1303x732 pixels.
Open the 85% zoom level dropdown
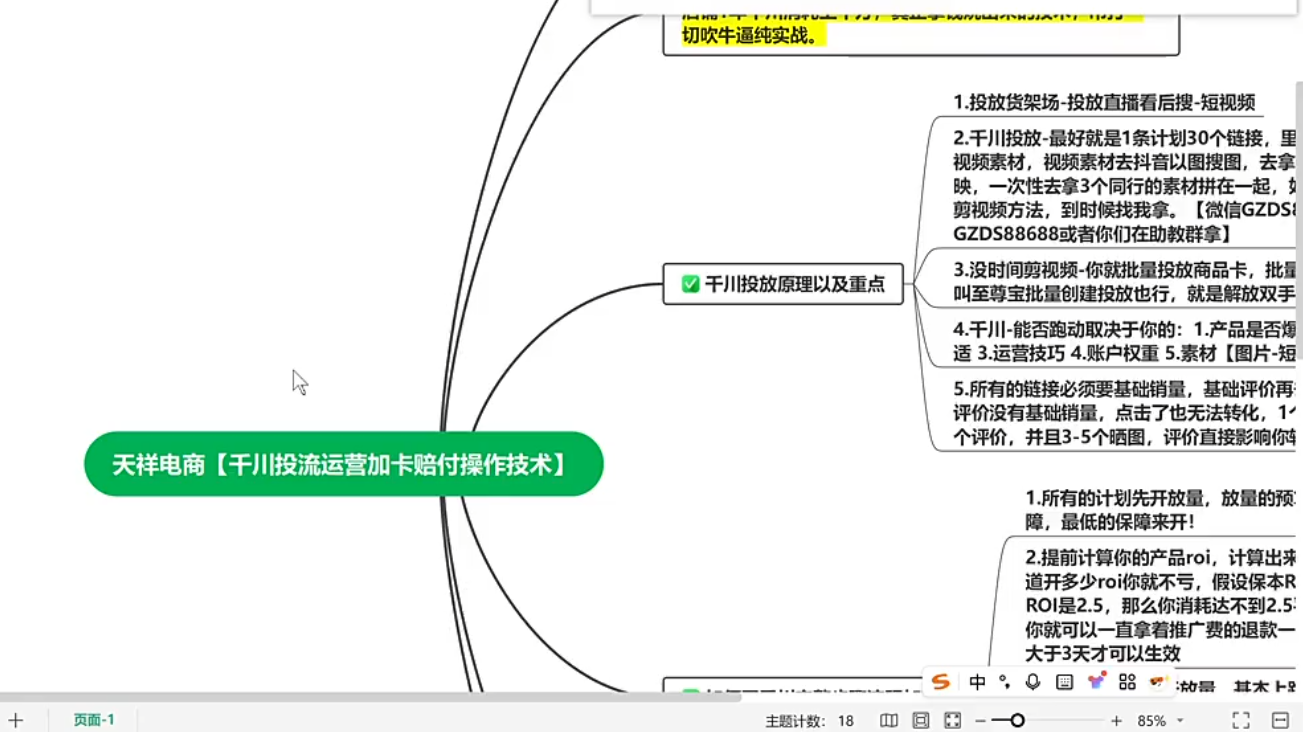click(1180, 720)
